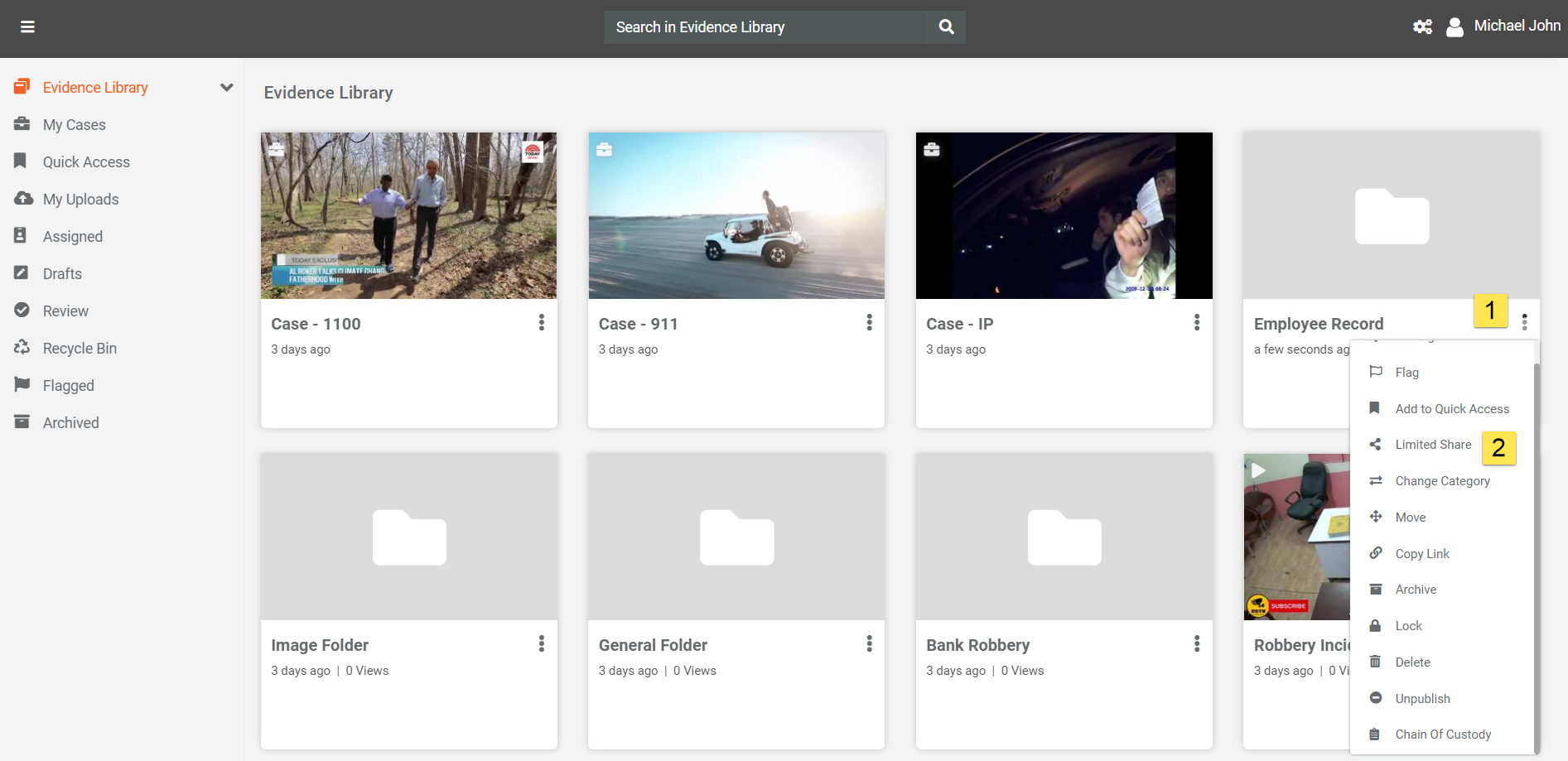Open the Case - 911 video thumbnail
The height and width of the screenshot is (761, 1568).
pyautogui.click(x=736, y=216)
